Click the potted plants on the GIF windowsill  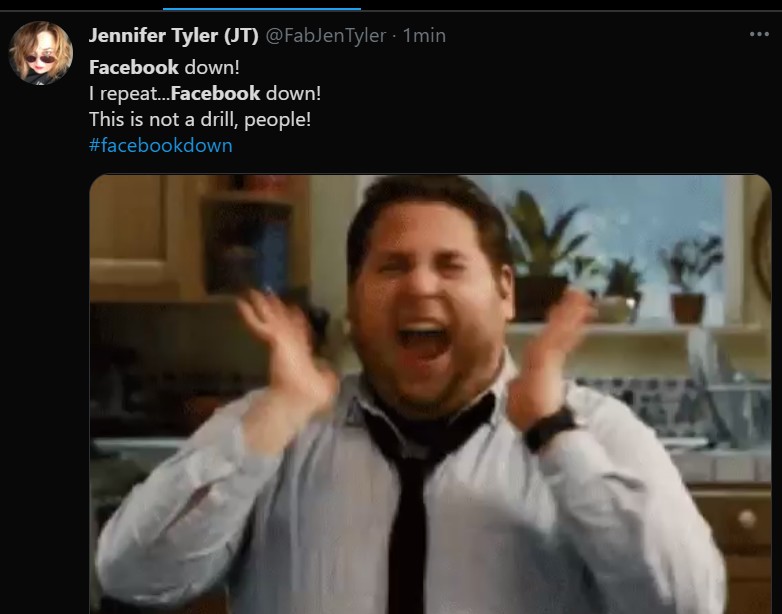coord(613,259)
